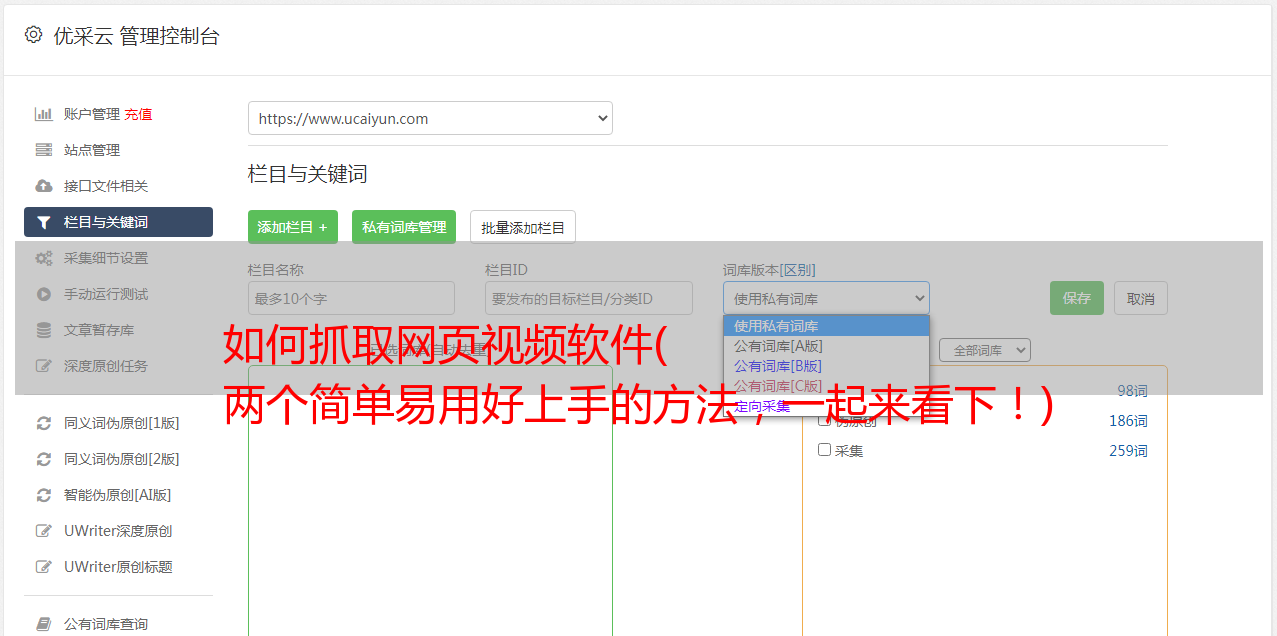The image size is (1277, 636).
Task: Click the funnel icon for 栏目与关键词
Action: click(x=44, y=222)
